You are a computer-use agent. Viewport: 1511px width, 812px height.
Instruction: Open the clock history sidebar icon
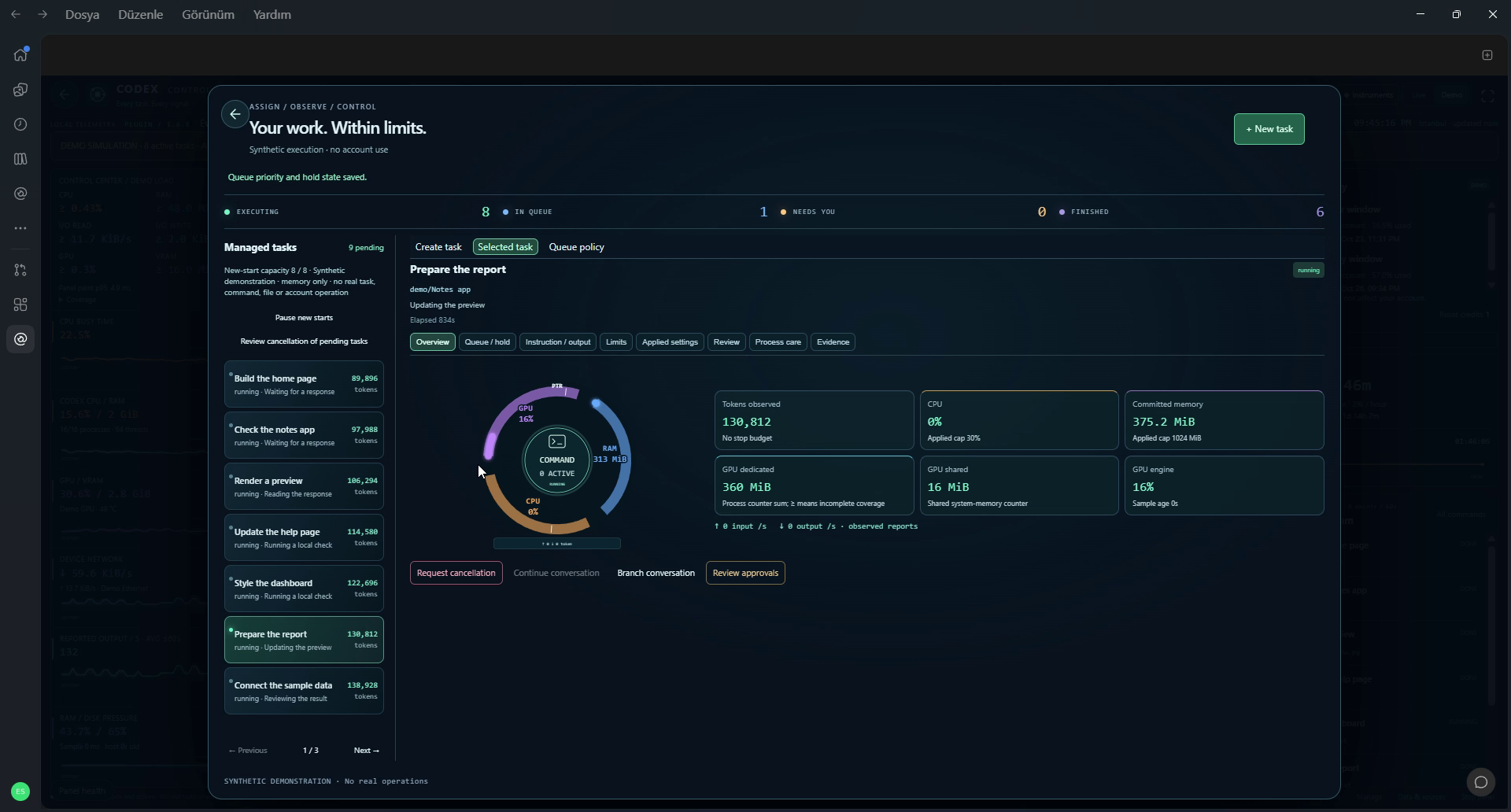tap(20, 124)
